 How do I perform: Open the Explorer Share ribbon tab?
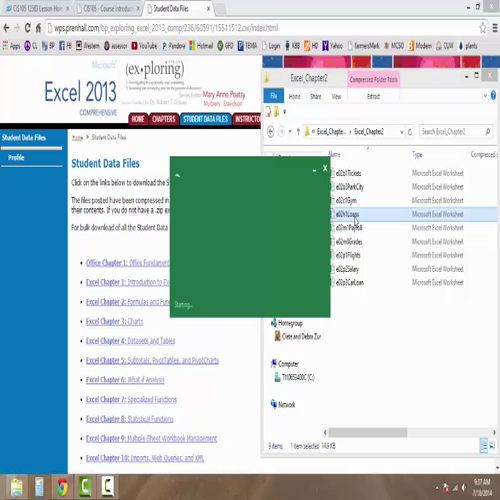(x=316, y=96)
